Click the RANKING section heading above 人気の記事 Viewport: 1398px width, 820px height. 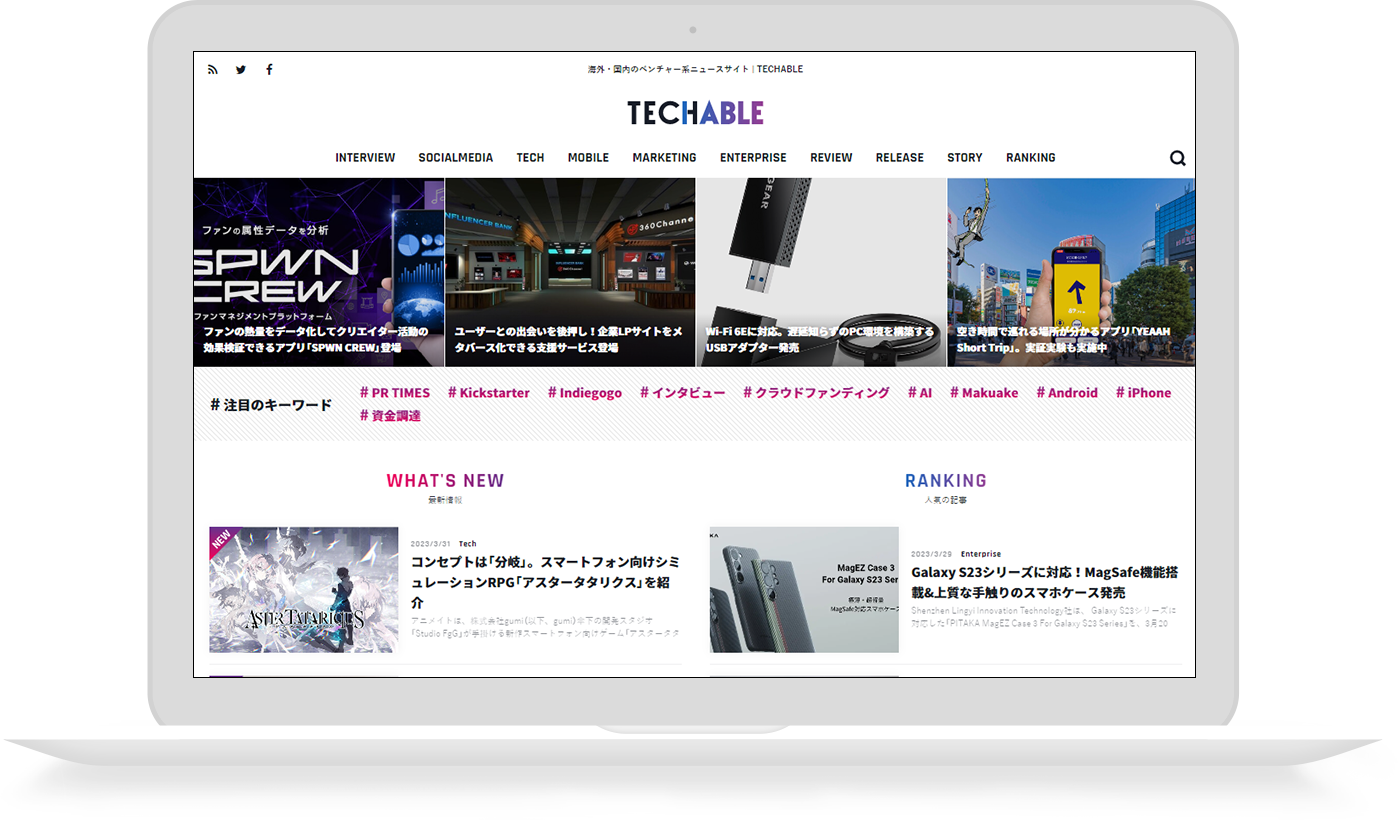(x=946, y=481)
